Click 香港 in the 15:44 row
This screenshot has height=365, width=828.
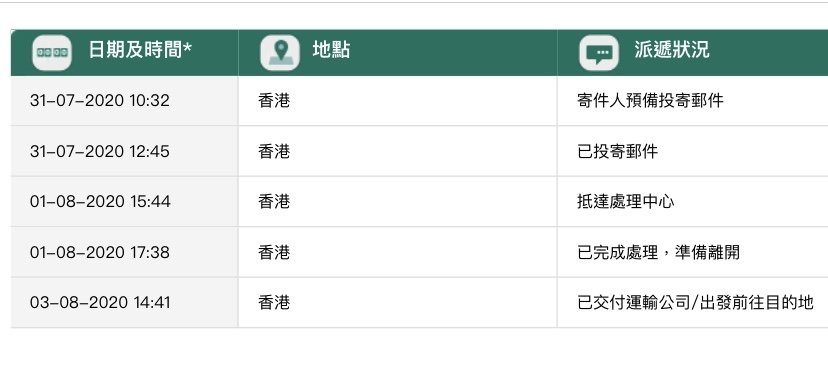click(x=274, y=201)
